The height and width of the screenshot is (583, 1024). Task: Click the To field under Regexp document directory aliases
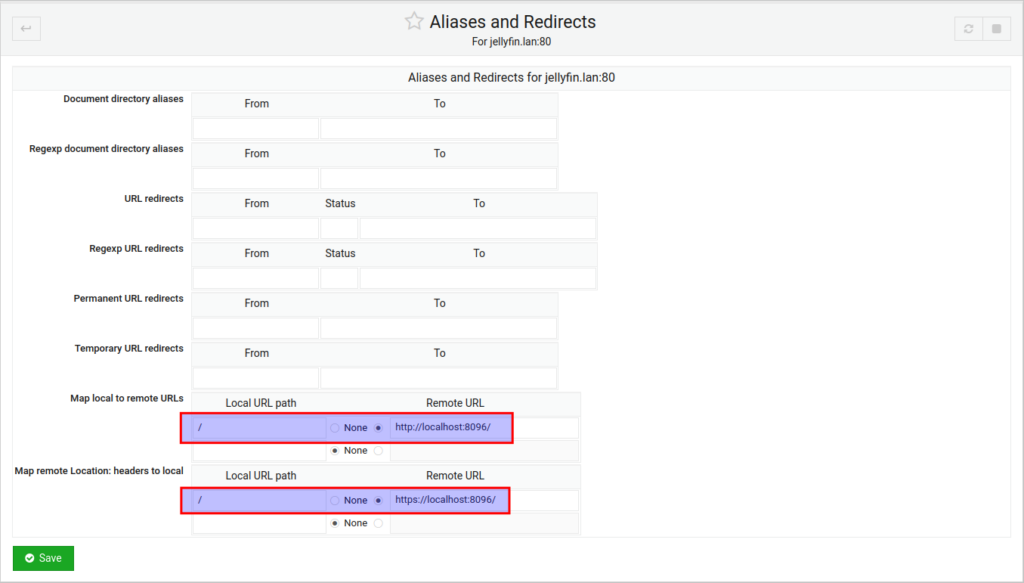[438, 178]
